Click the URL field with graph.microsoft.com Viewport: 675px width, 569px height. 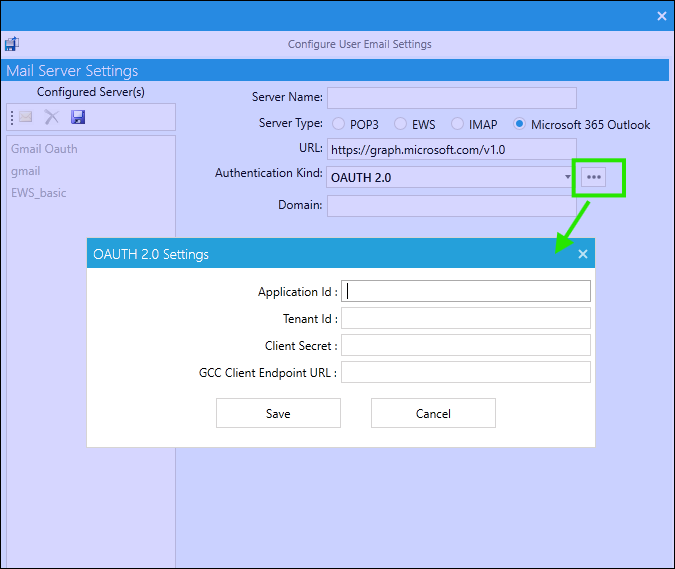click(x=452, y=149)
